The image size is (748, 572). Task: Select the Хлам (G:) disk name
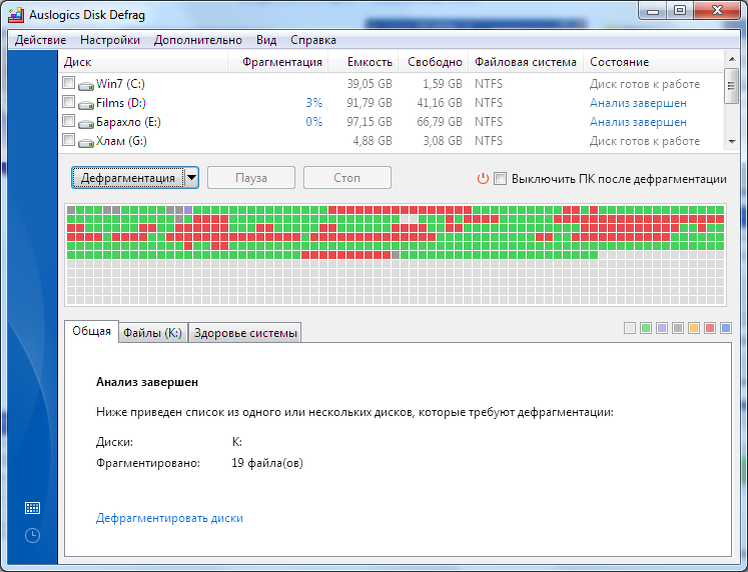coord(121,141)
